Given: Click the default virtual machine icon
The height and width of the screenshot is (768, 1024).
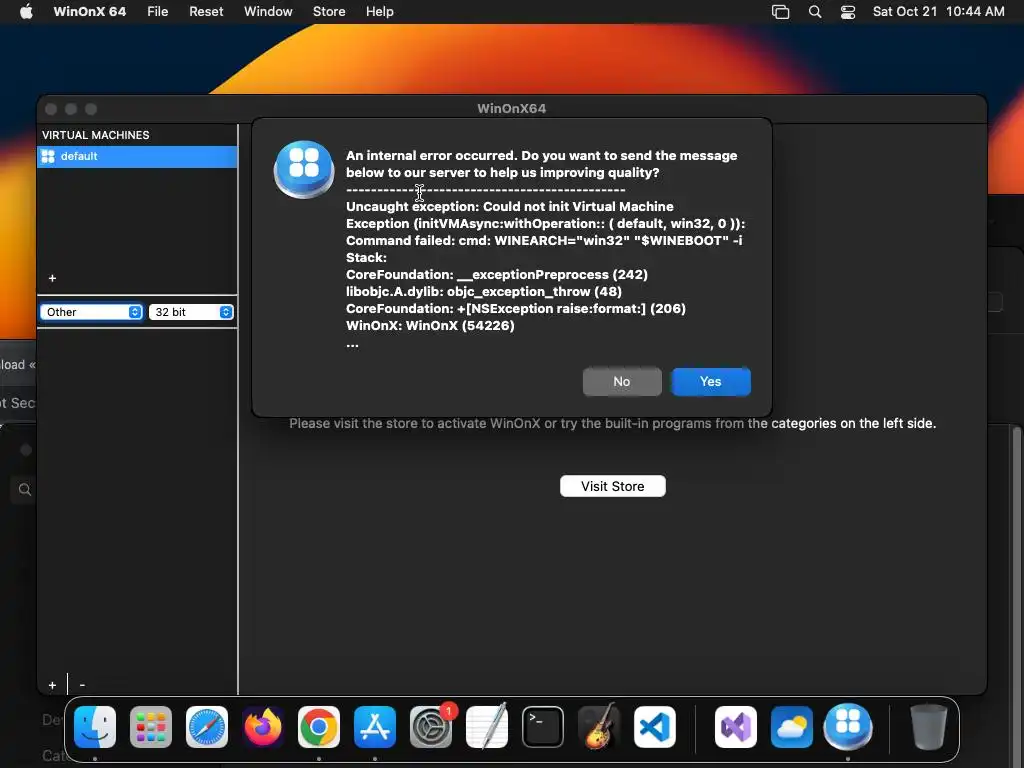Looking at the screenshot, I should (48, 156).
